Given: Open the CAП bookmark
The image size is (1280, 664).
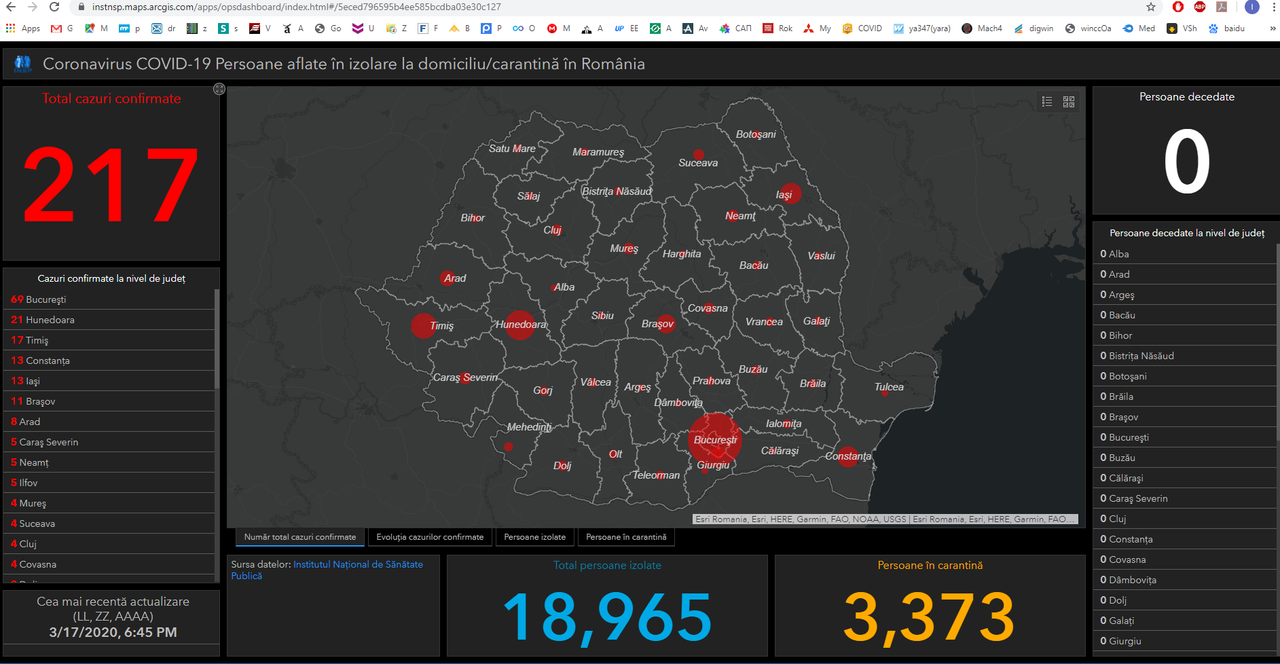Looking at the screenshot, I should (735, 29).
